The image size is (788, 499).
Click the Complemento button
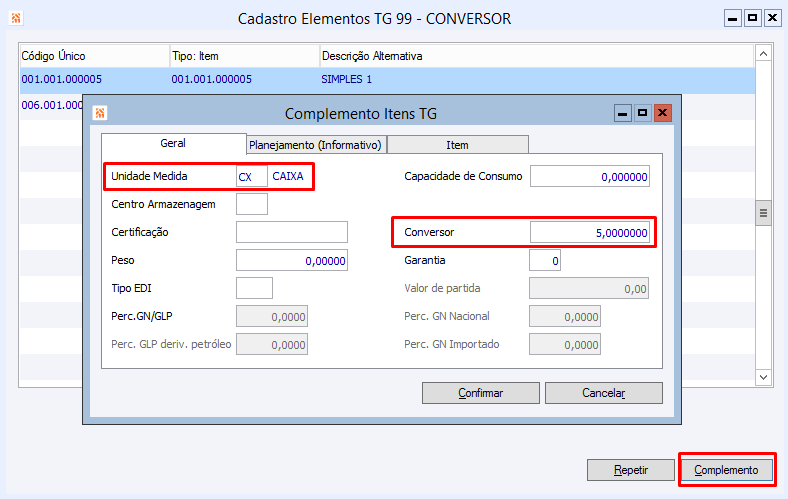726,470
